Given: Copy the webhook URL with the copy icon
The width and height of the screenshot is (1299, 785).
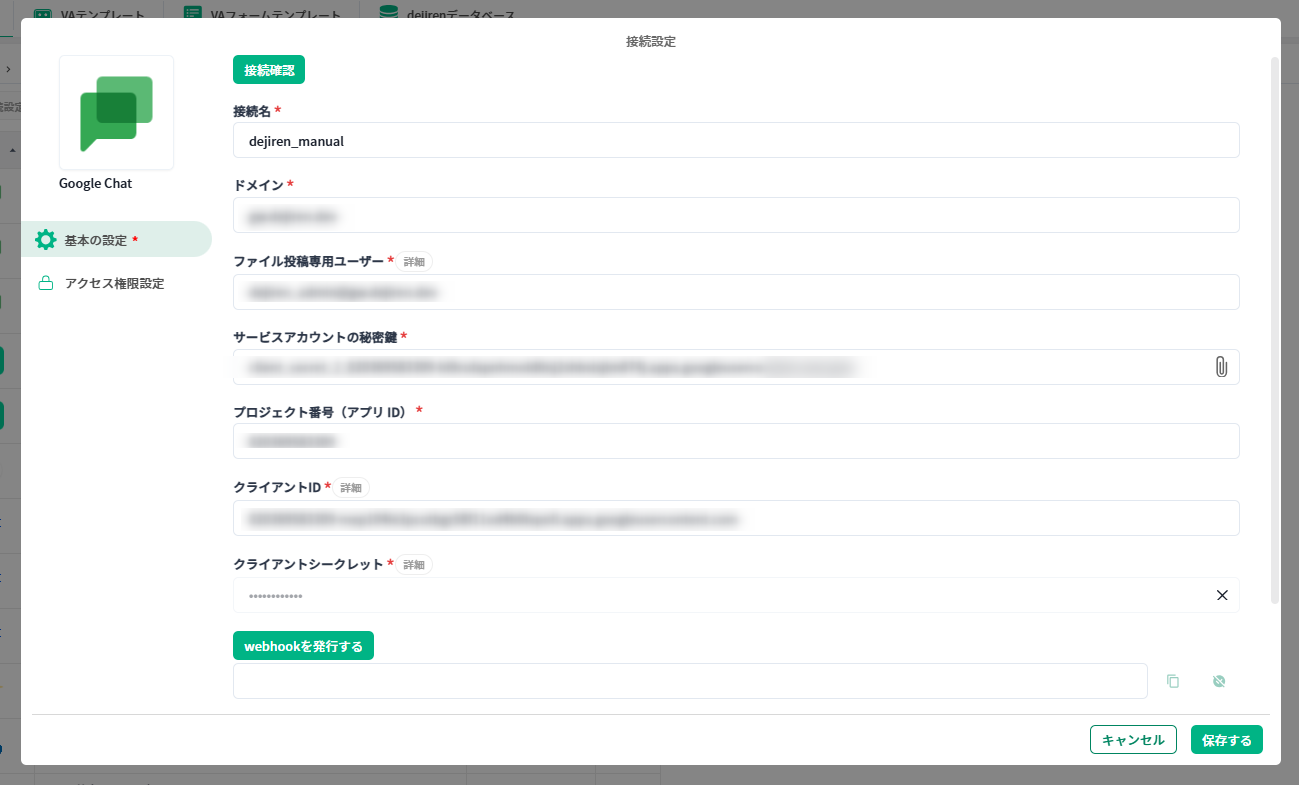Looking at the screenshot, I should click(x=1173, y=681).
